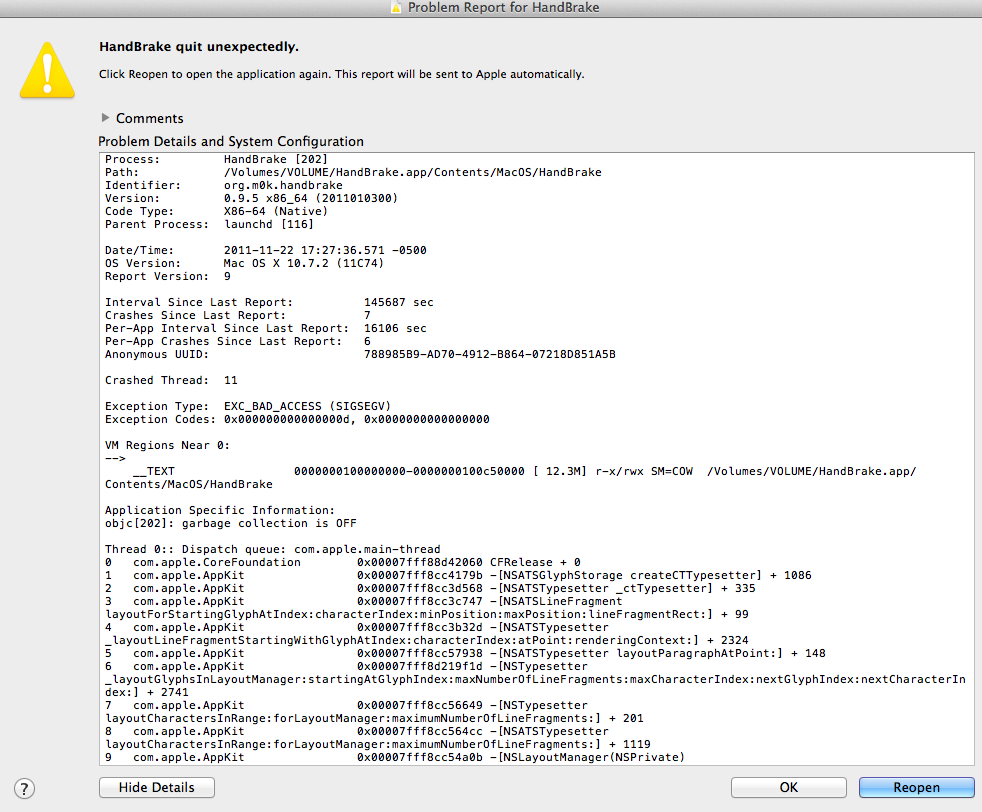This screenshot has height=812, width=982.
Task: Click stack frame 1 NSATSGlyphStorage createCTTypesetter
Action: (x=458, y=575)
